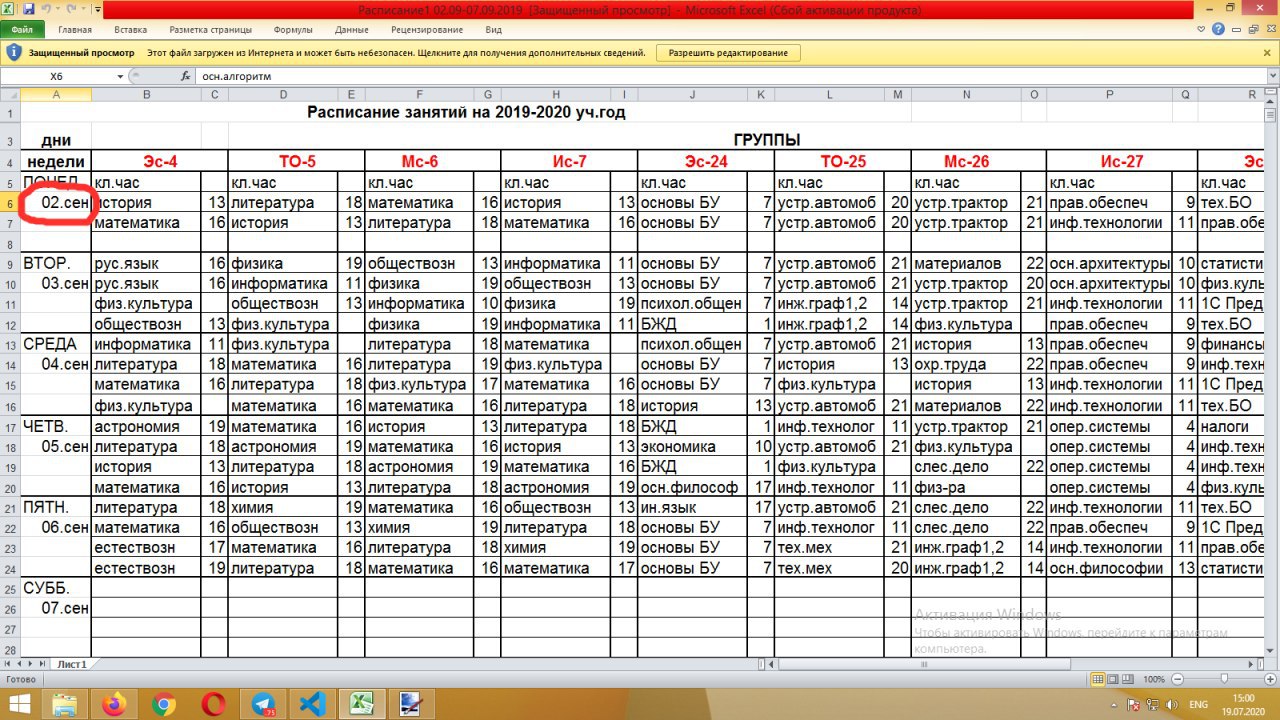Open Firefox from the taskbar
Image resolution: width=1280 pixels, height=720 pixels.
click(x=114, y=704)
